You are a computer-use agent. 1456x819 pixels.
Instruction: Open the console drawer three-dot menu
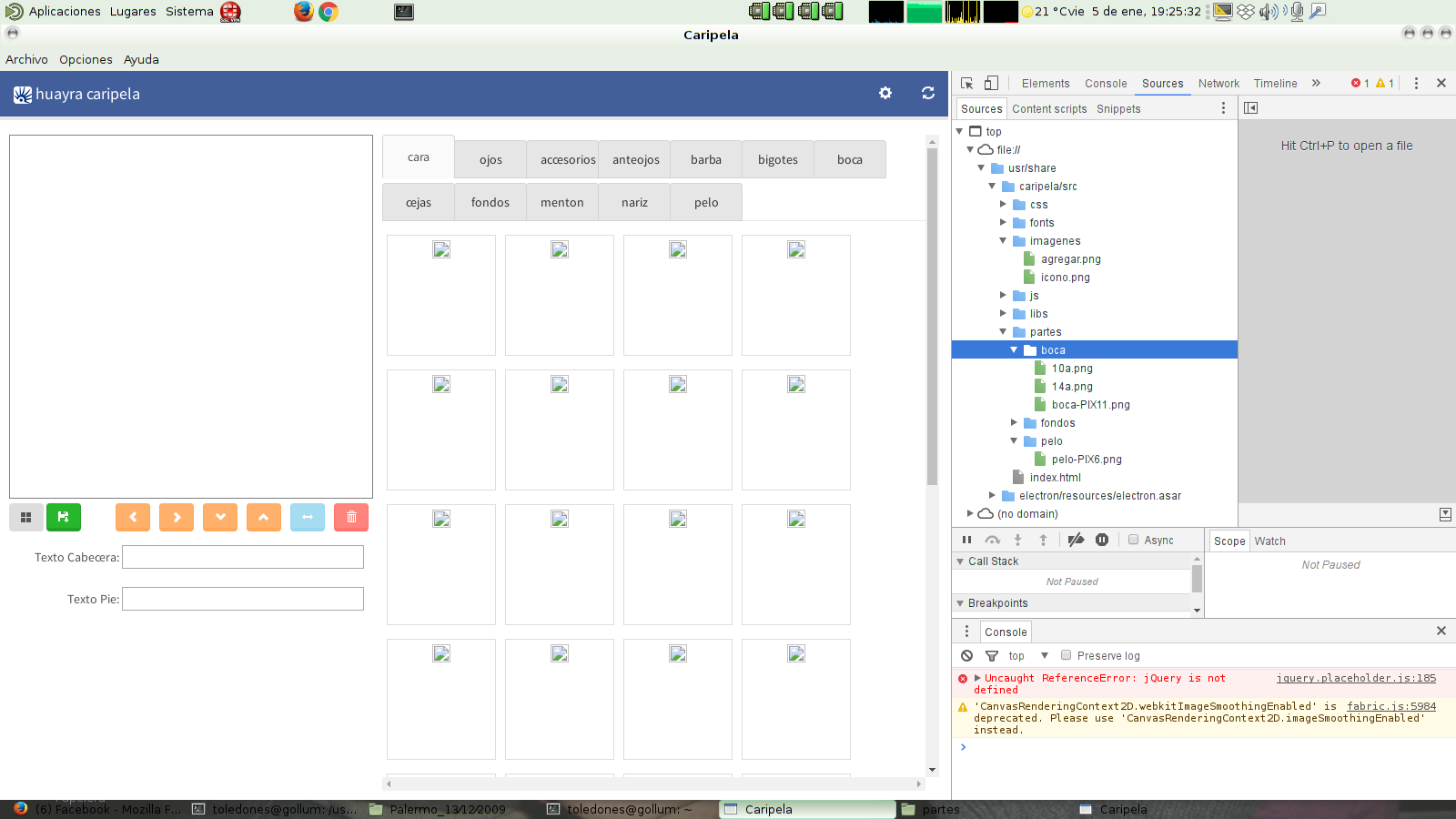click(967, 631)
